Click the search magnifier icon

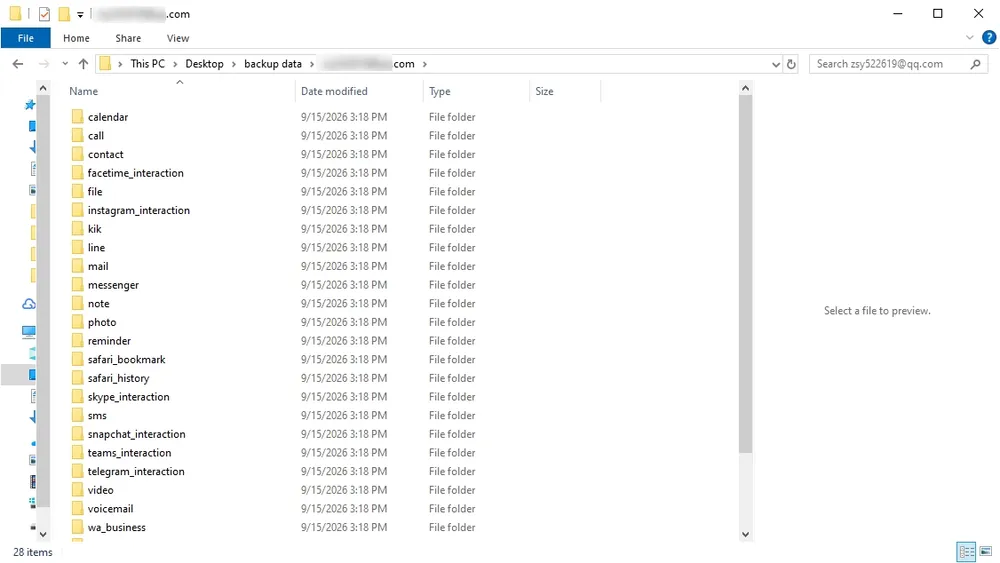pos(976,64)
